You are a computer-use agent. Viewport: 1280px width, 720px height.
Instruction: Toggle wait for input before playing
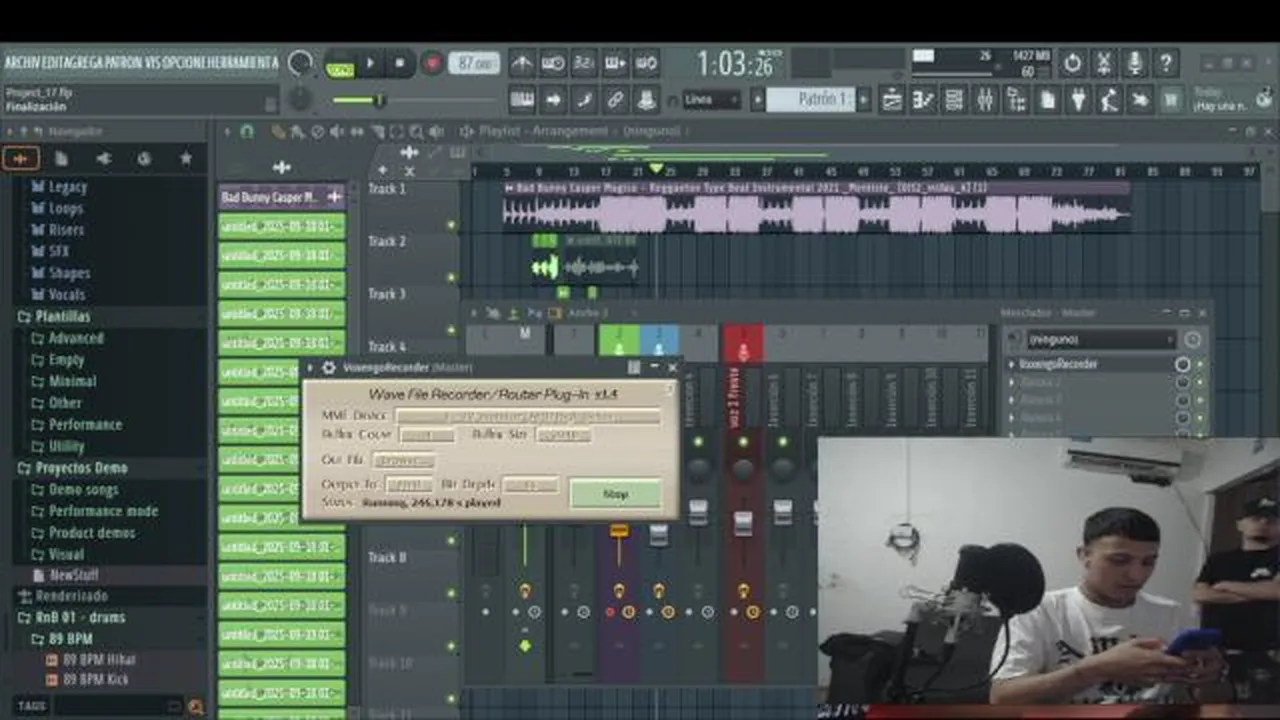(553, 64)
